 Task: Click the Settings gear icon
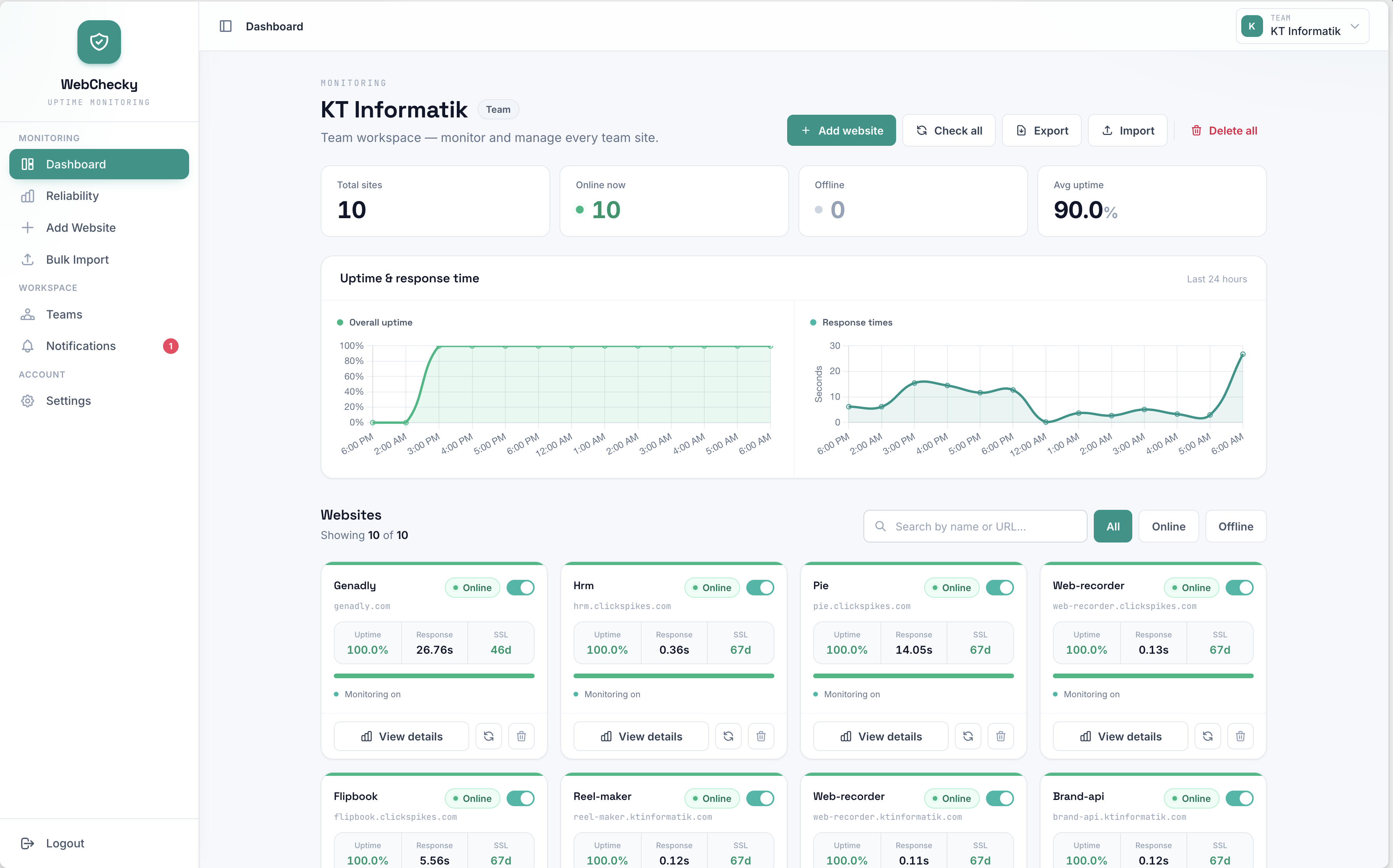pos(28,401)
